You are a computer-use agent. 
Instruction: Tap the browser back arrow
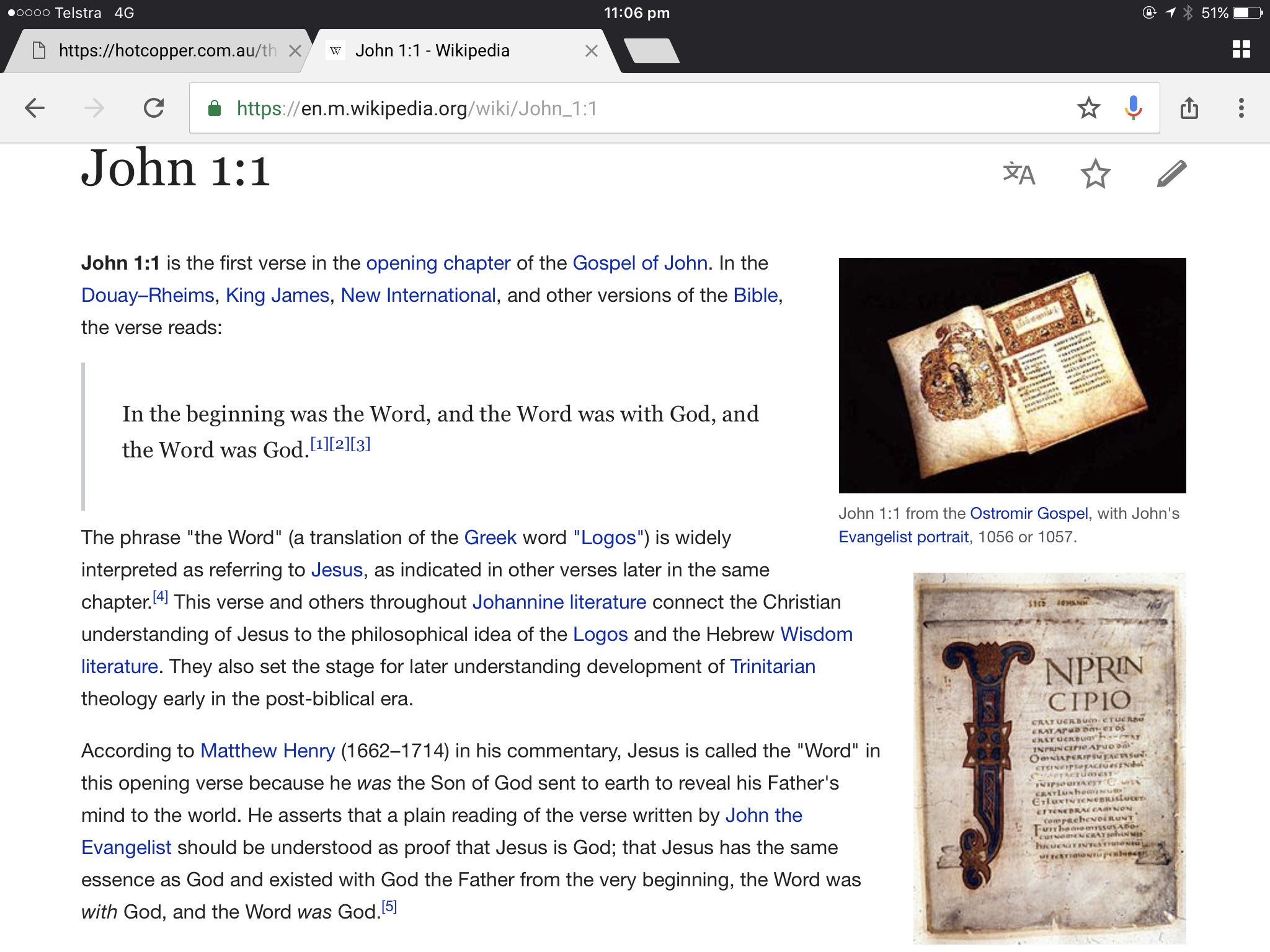point(35,108)
